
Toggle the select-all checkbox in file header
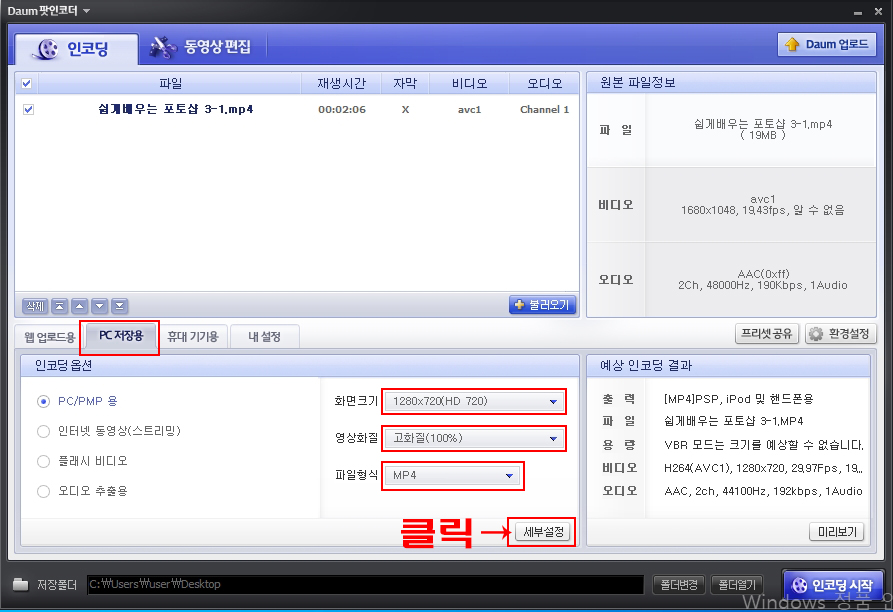pyautogui.click(x=27, y=84)
